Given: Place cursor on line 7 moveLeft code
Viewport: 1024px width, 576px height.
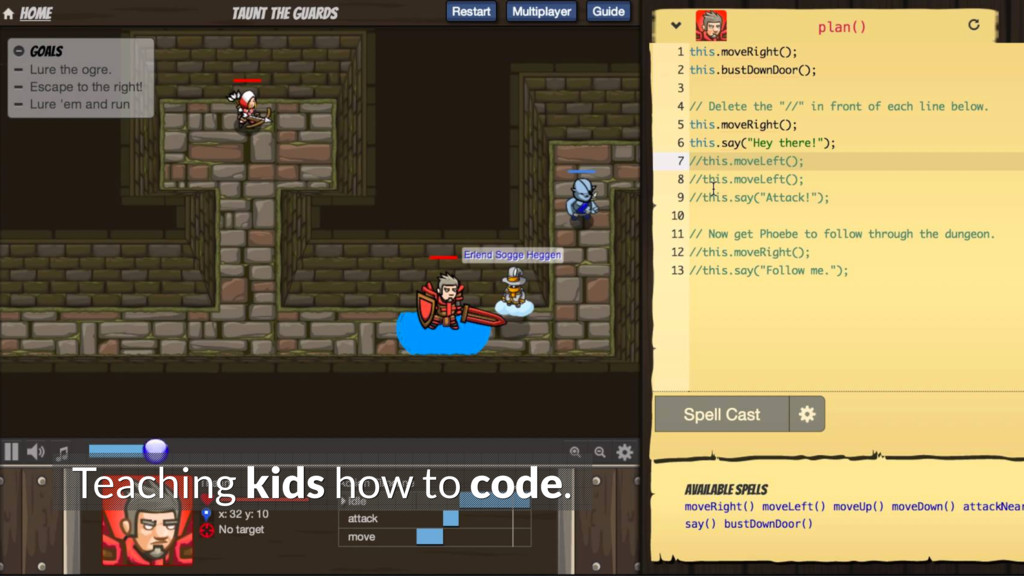Looking at the screenshot, I should [x=746, y=161].
